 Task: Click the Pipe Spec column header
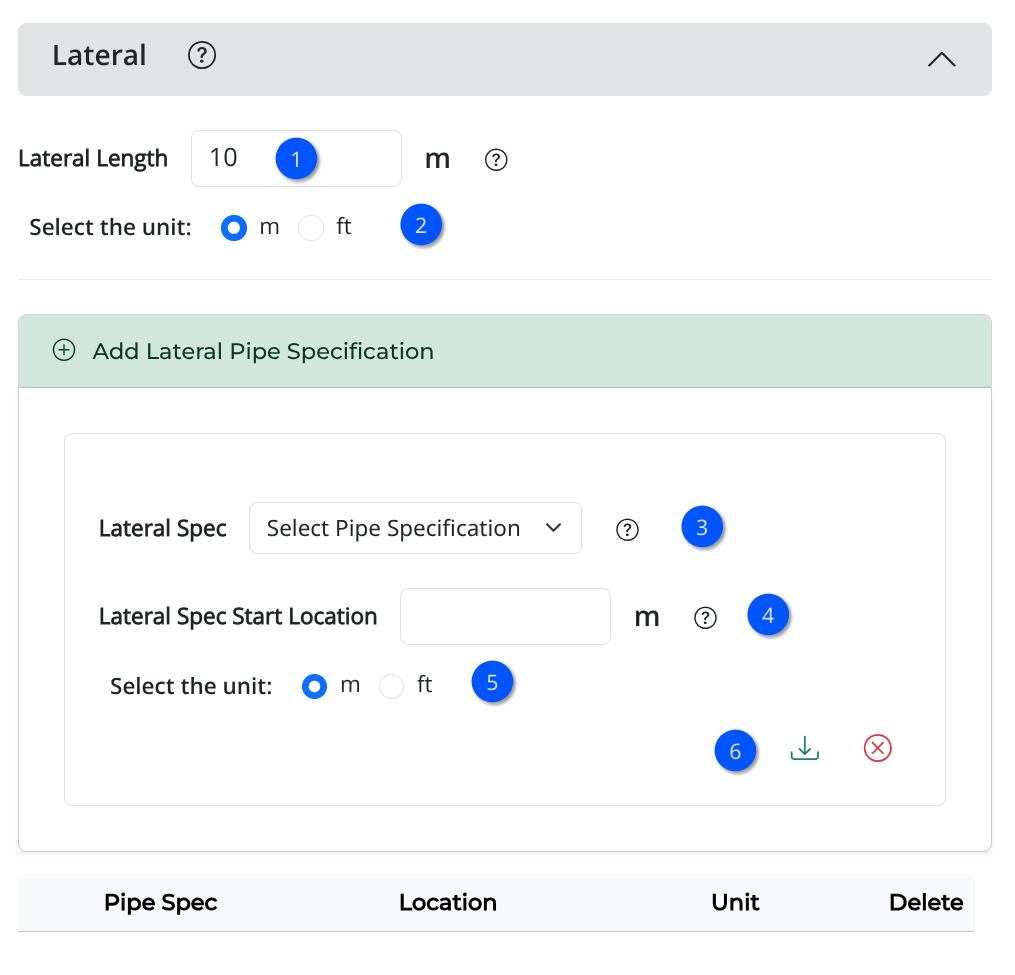tap(161, 902)
